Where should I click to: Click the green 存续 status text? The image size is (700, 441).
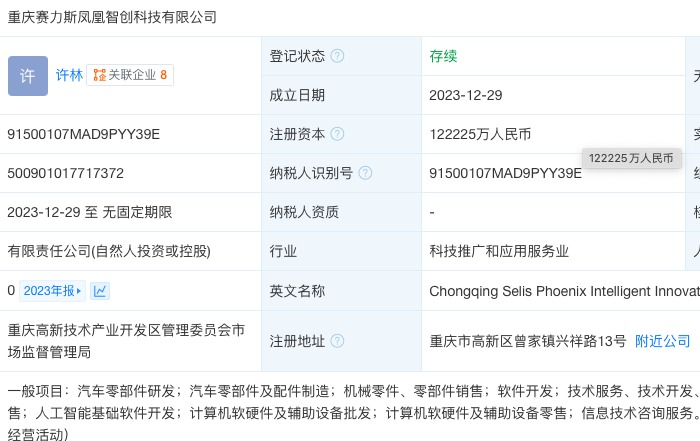click(443, 56)
